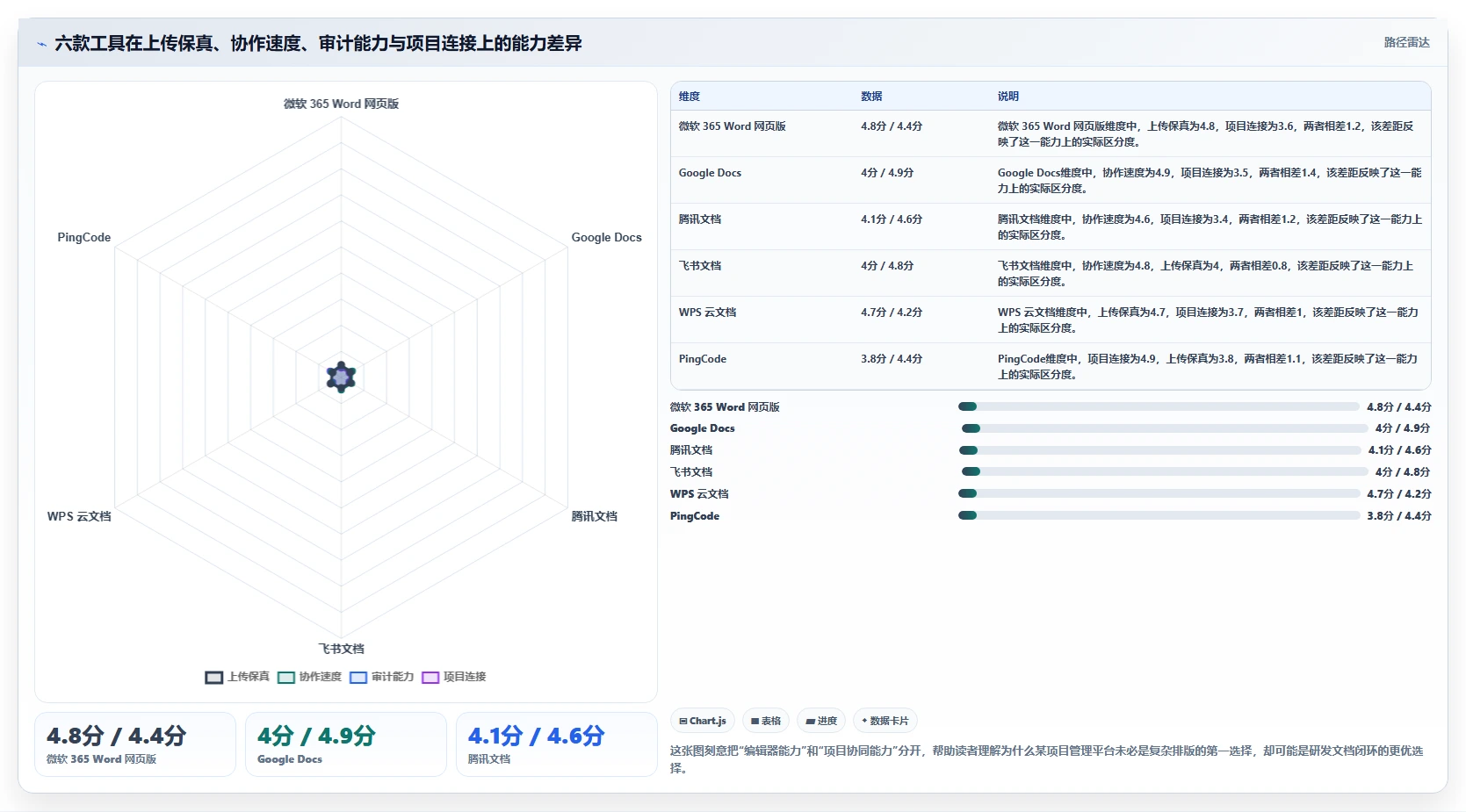The height and width of the screenshot is (812, 1466).
Task: Toggle the 项目连接 legend swatch
Action: pos(430,677)
